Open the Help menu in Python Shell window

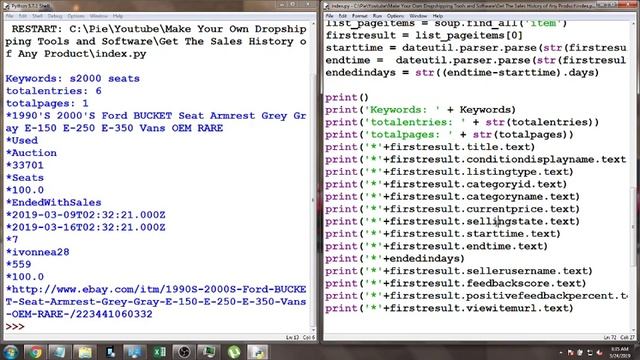[x=118, y=16]
